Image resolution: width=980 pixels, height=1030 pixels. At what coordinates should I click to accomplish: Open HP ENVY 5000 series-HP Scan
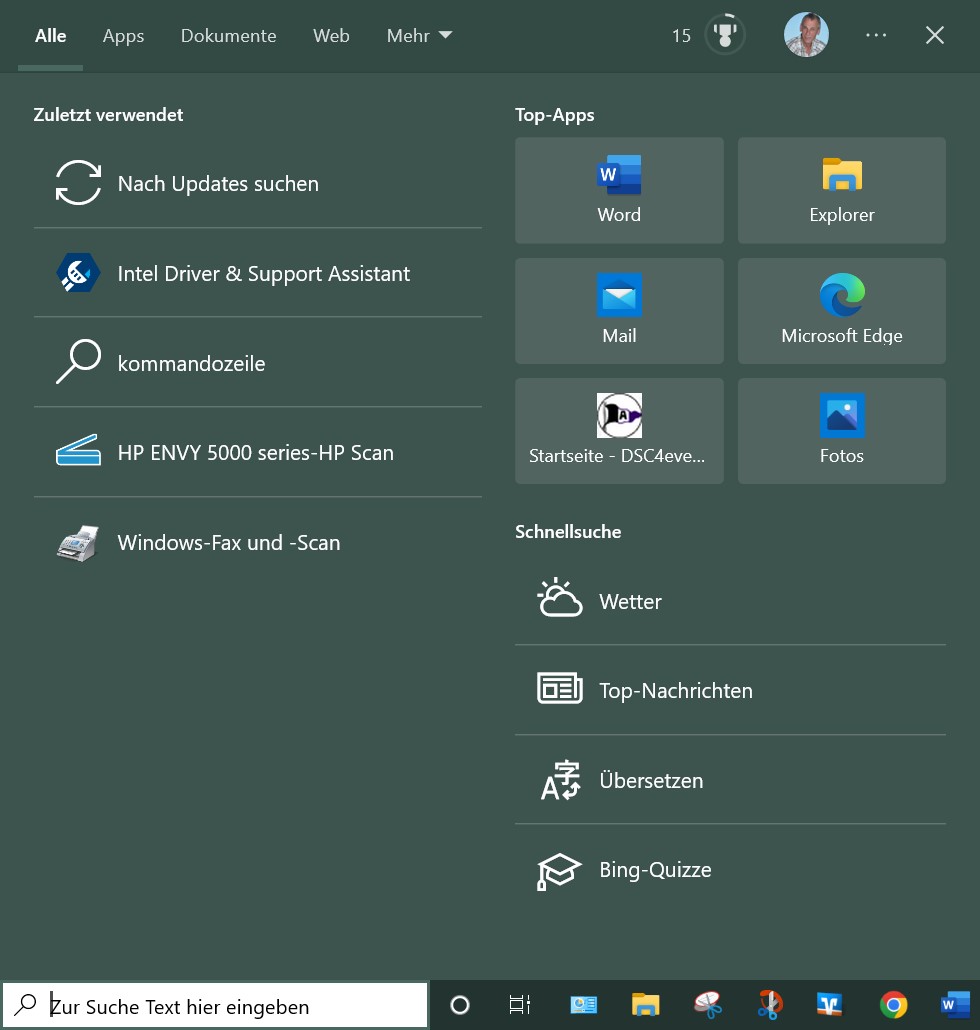coord(257,453)
